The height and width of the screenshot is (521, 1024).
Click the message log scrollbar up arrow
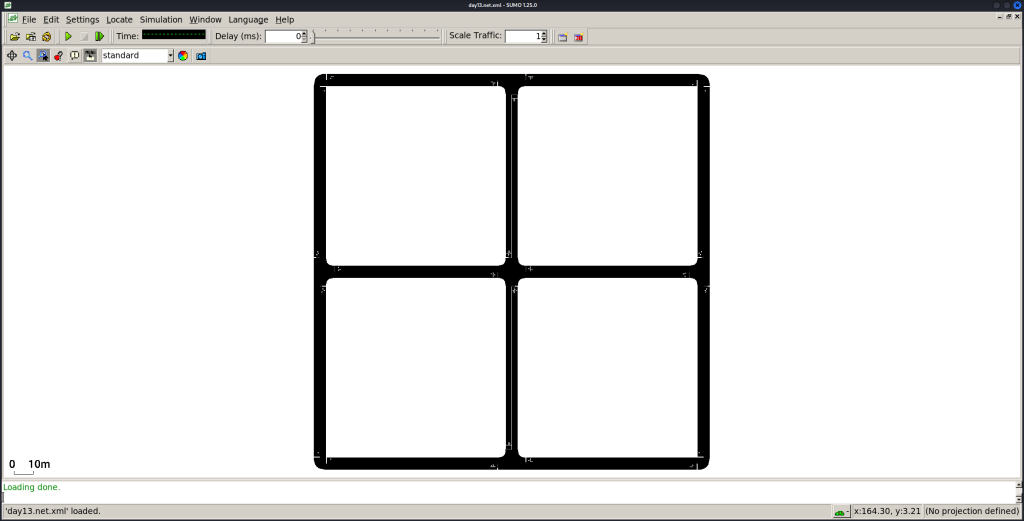(1018, 485)
